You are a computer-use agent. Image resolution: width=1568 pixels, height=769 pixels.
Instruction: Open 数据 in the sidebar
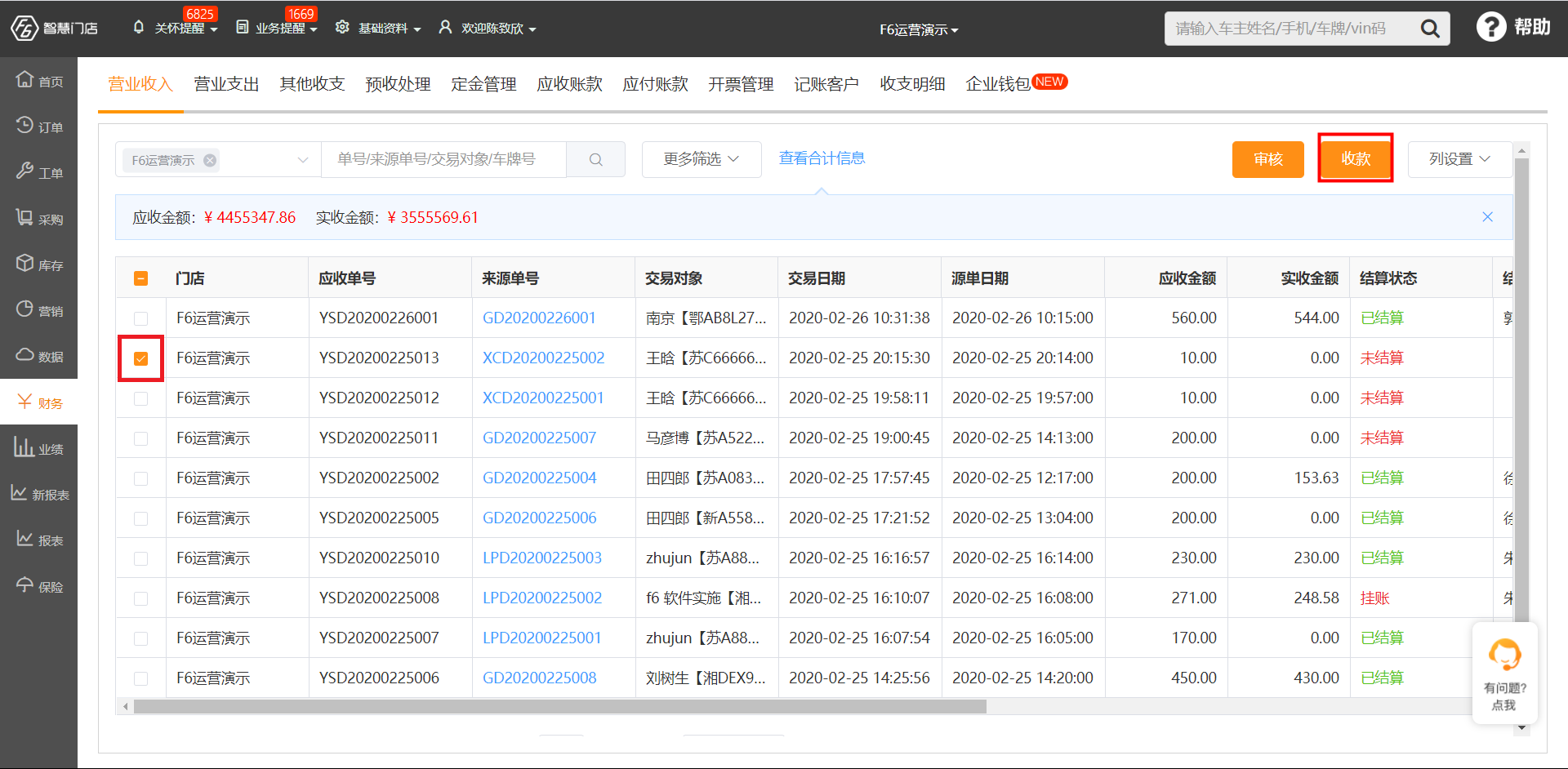39,355
